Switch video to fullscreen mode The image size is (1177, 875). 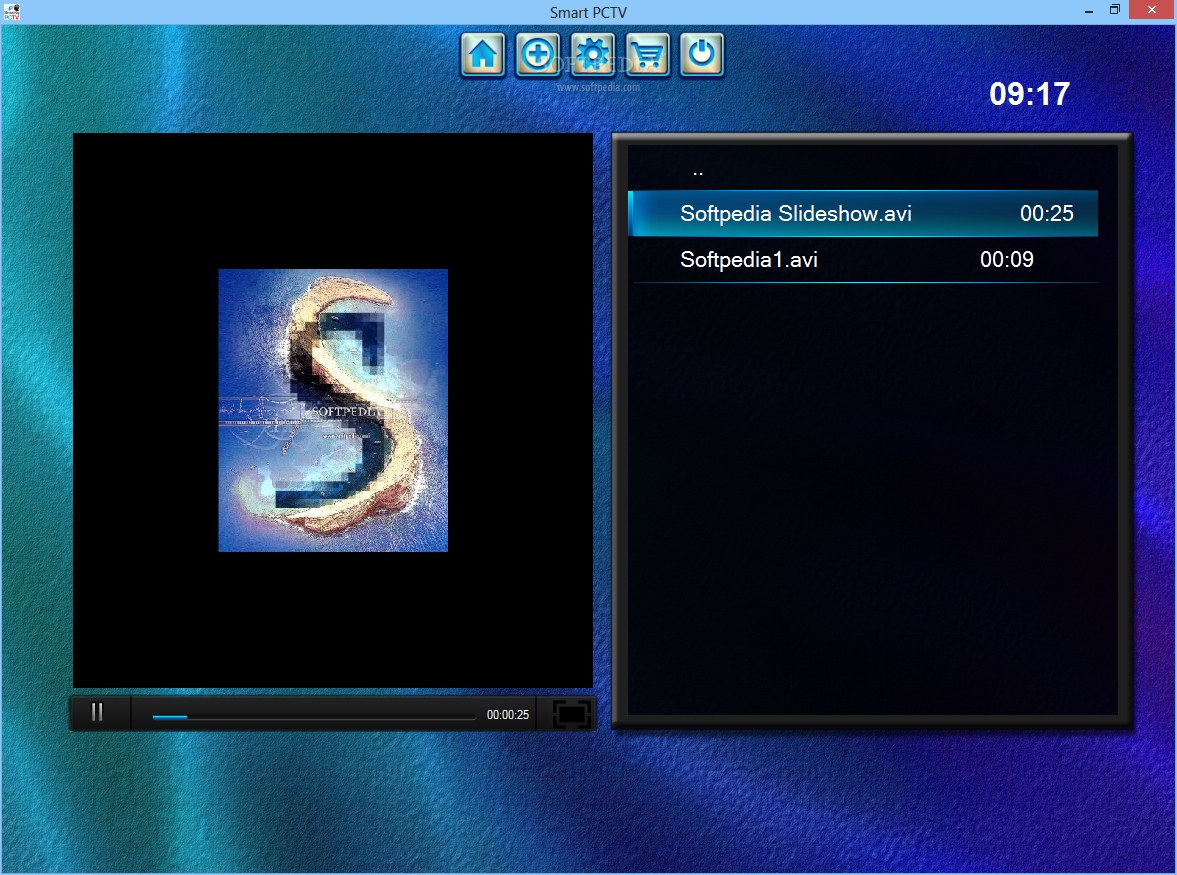tap(571, 714)
